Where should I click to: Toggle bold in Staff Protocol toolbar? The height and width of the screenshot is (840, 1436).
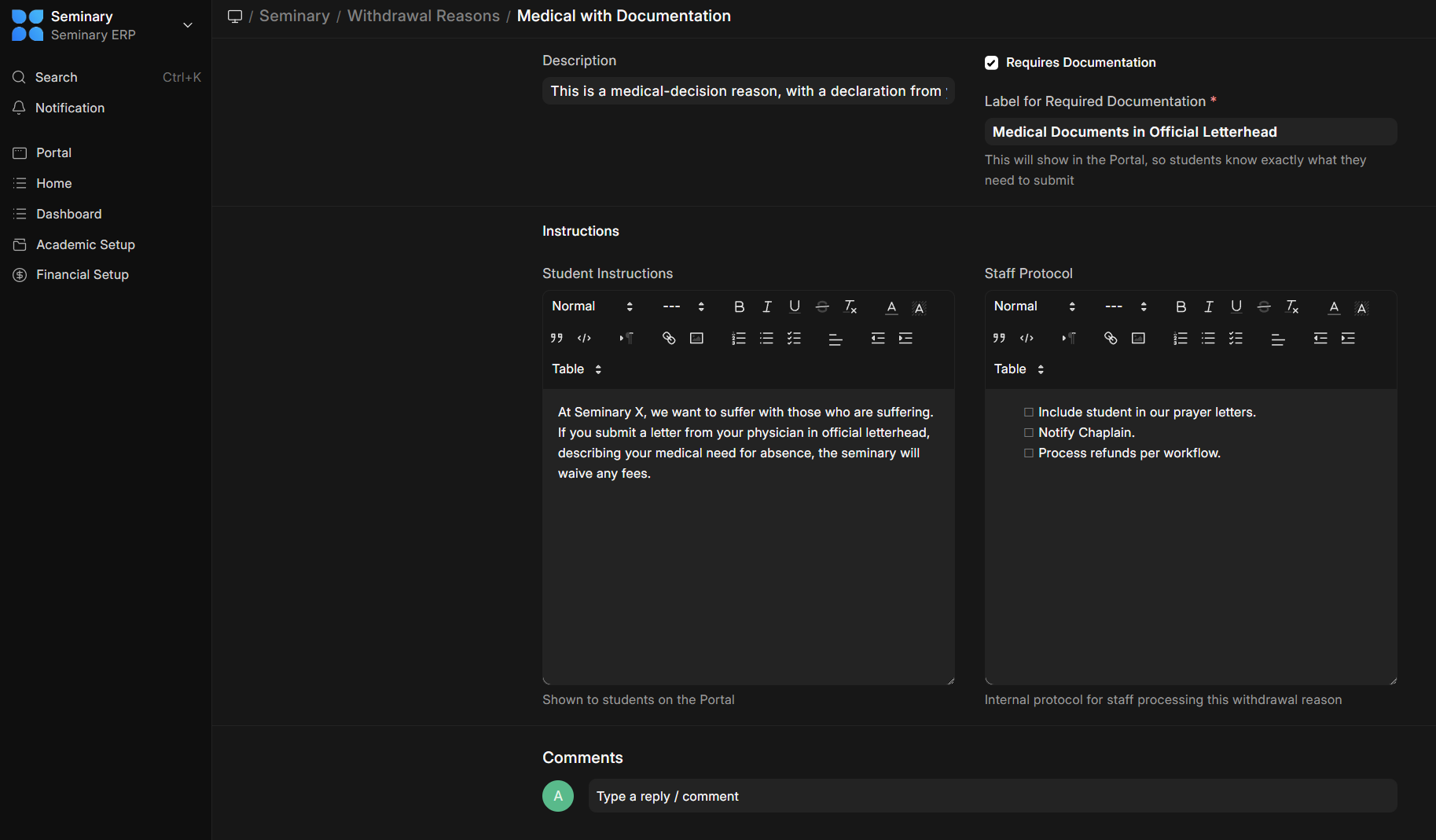click(x=1181, y=306)
